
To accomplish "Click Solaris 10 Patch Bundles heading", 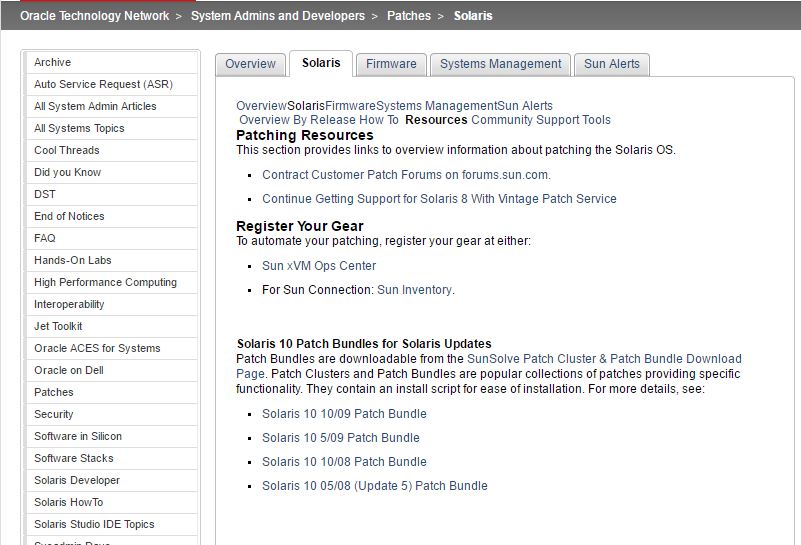I will click(x=364, y=344).
